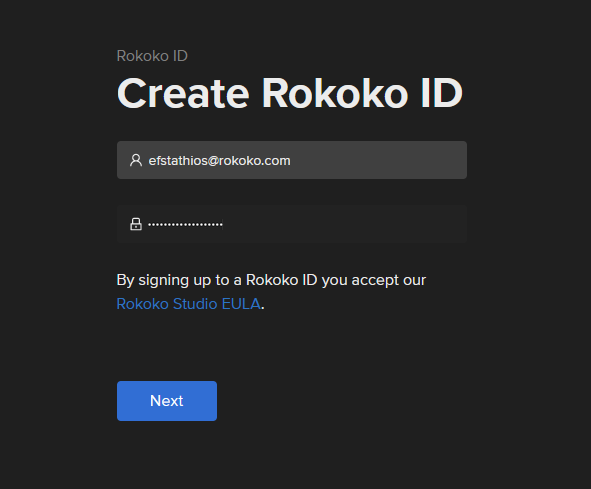Viewport: 591px width, 489px height.
Task: Focus the email field containing efstathios@rokoko.com
Action: coord(292,160)
